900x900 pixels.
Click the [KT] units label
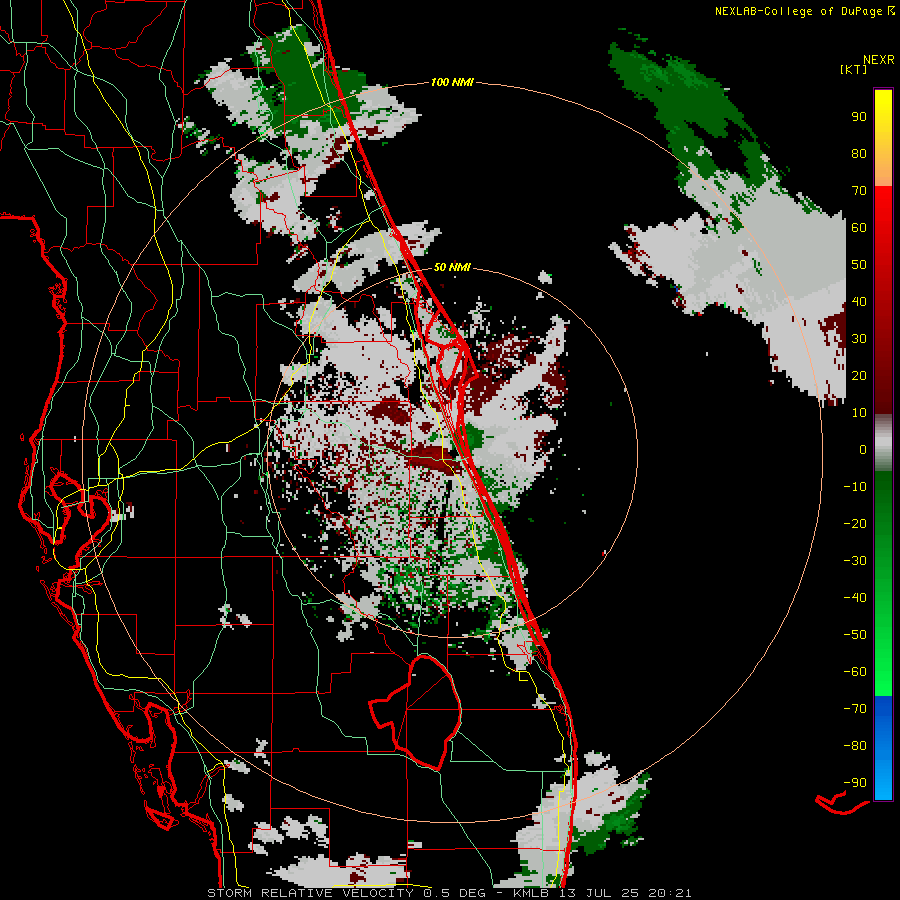click(854, 69)
